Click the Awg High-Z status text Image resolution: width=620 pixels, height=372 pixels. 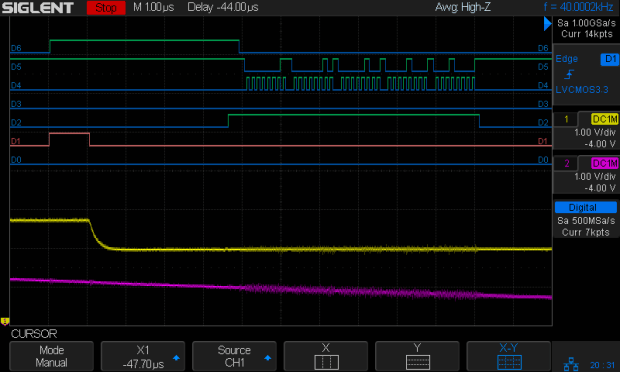click(x=463, y=7)
